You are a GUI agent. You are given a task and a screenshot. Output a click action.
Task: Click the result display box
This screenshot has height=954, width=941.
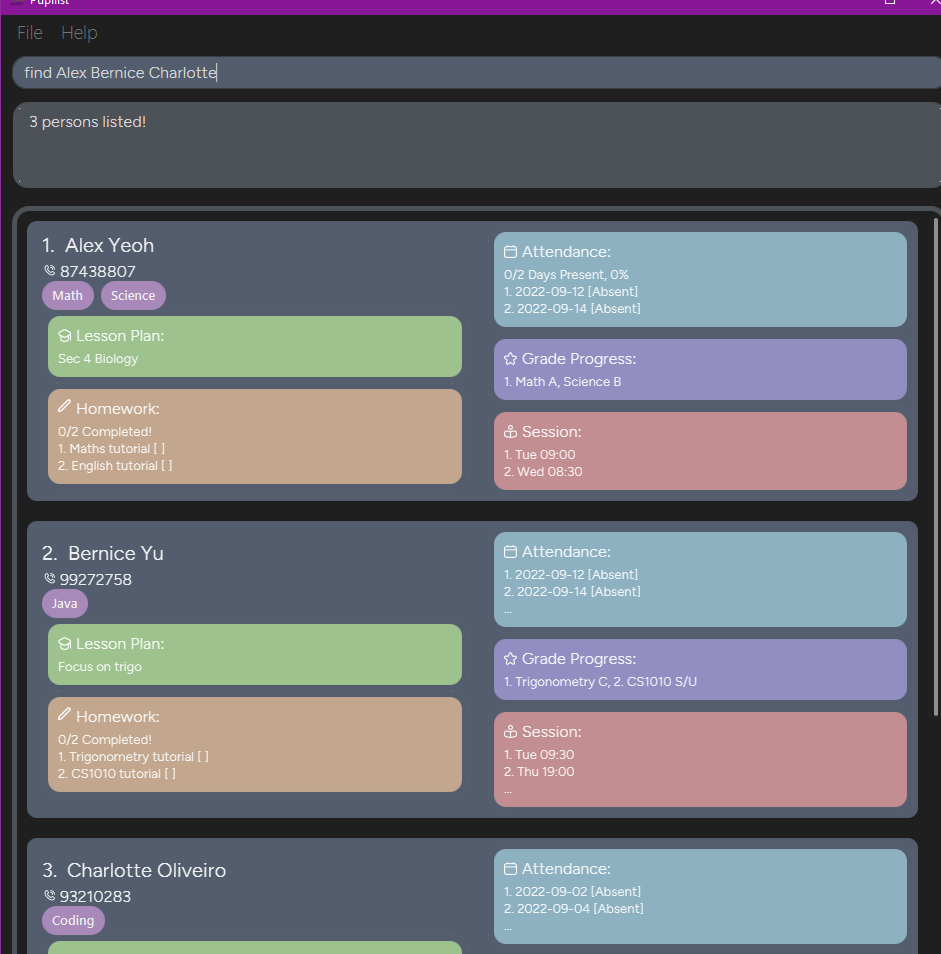coord(476,145)
